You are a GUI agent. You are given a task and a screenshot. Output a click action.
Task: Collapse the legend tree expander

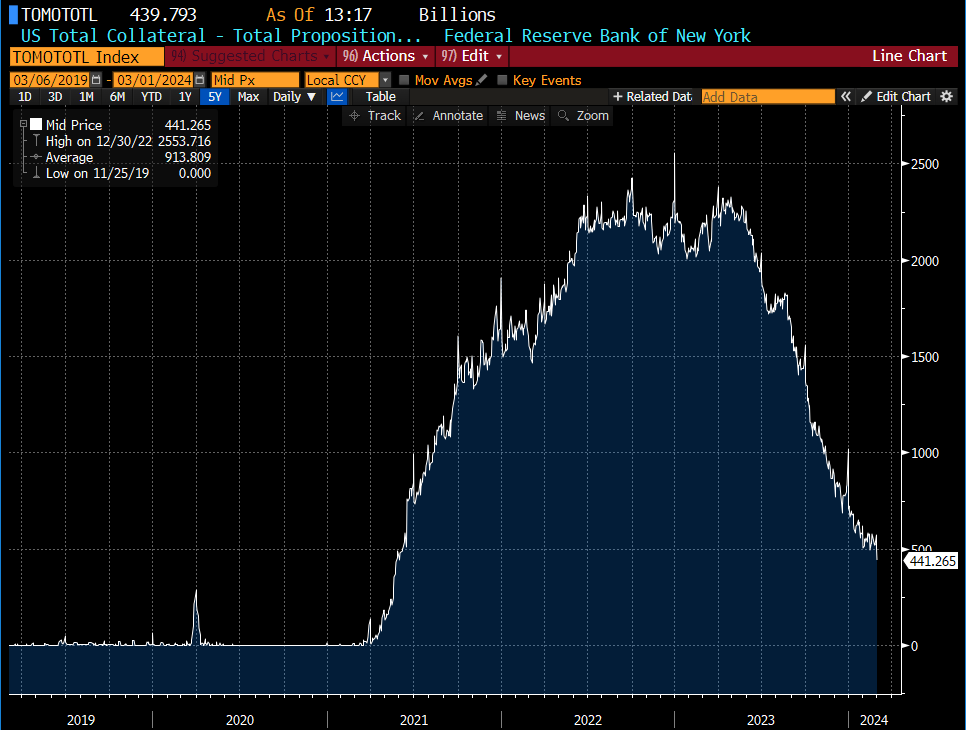tap(23, 124)
